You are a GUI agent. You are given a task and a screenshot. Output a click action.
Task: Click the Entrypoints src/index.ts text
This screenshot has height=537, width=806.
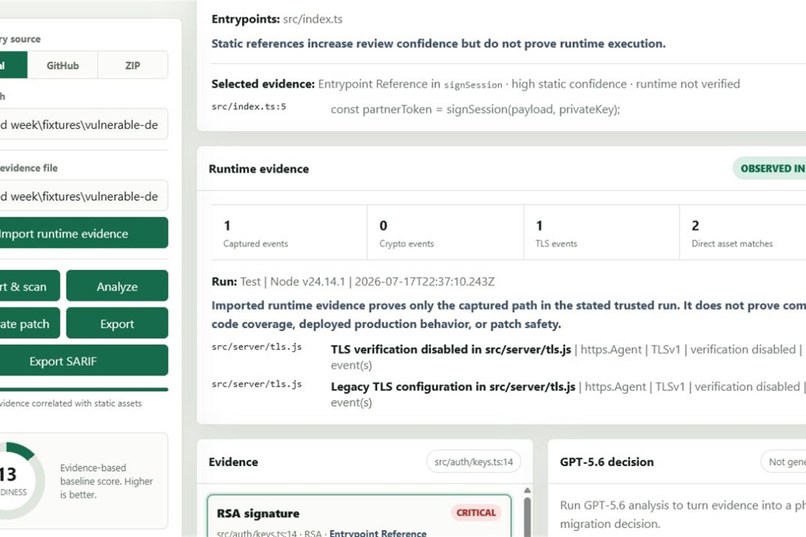[277, 19]
